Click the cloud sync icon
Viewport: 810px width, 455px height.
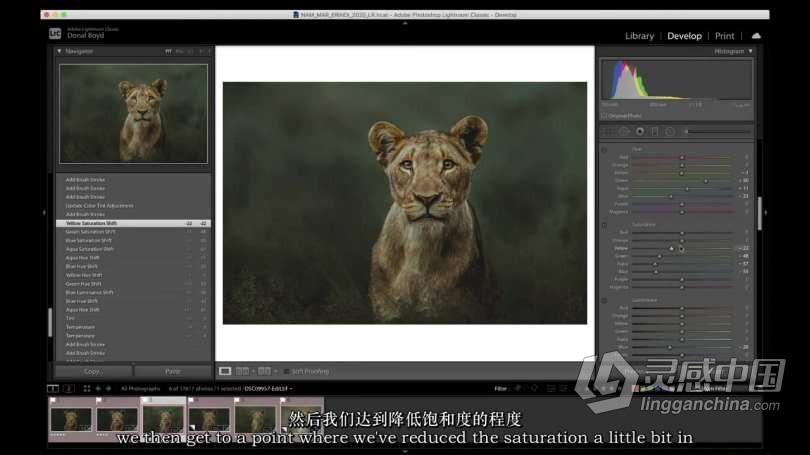click(x=756, y=36)
